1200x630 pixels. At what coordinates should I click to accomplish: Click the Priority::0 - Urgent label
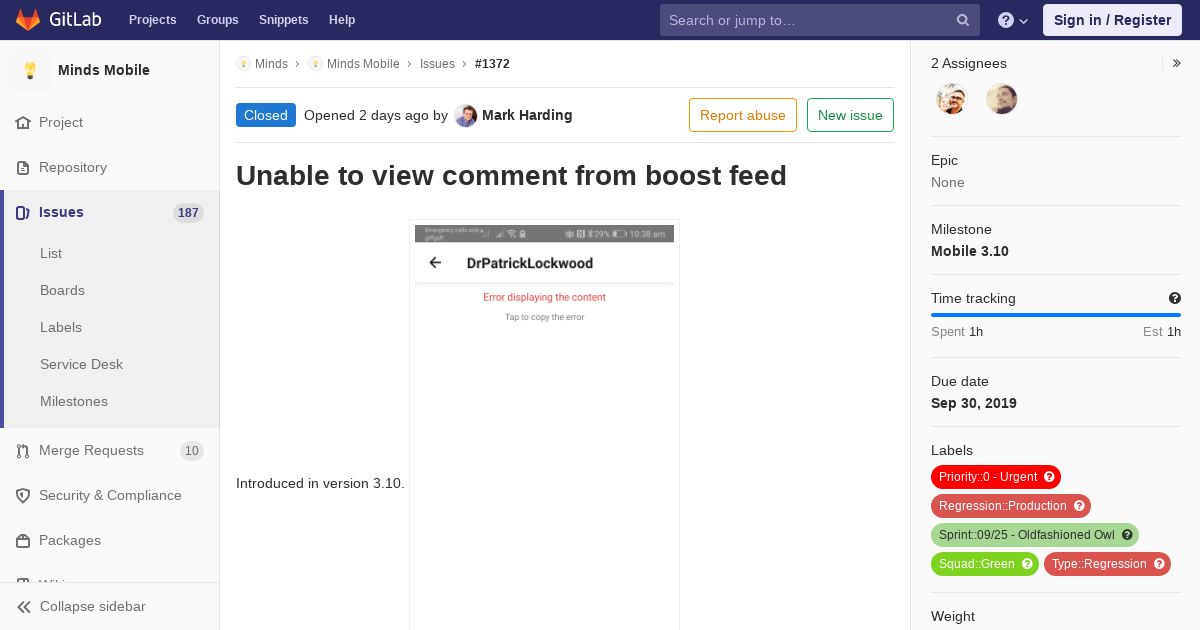(996, 477)
